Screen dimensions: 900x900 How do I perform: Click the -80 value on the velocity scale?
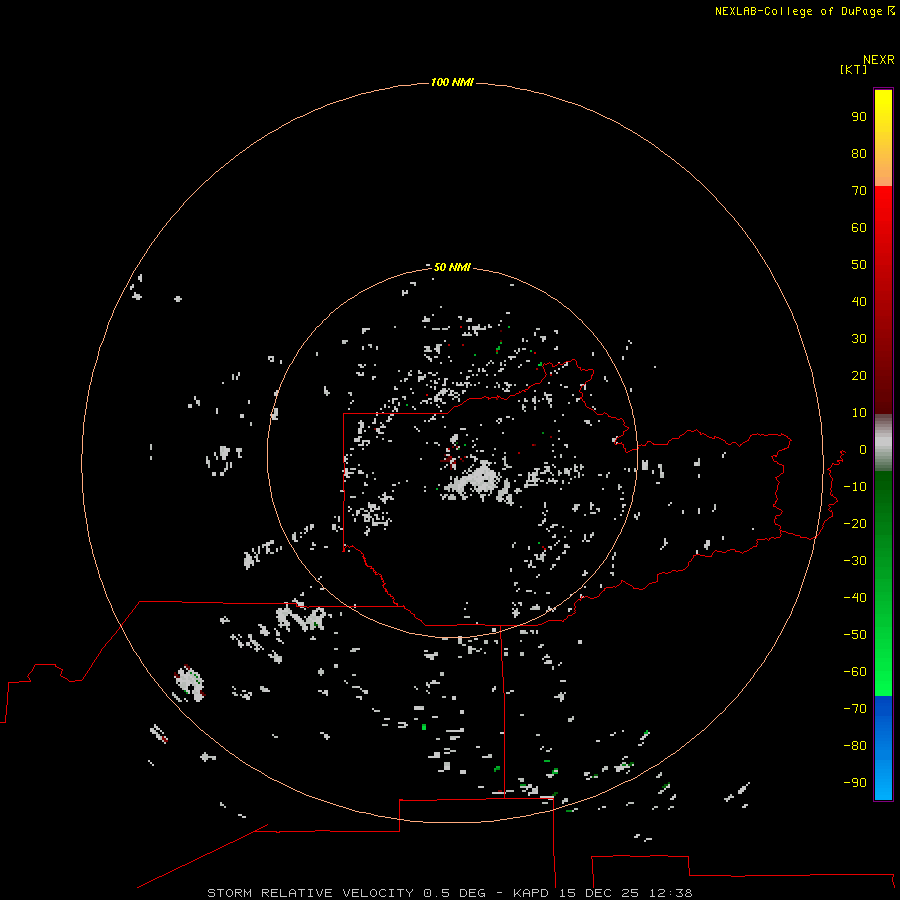pos(855,746)
